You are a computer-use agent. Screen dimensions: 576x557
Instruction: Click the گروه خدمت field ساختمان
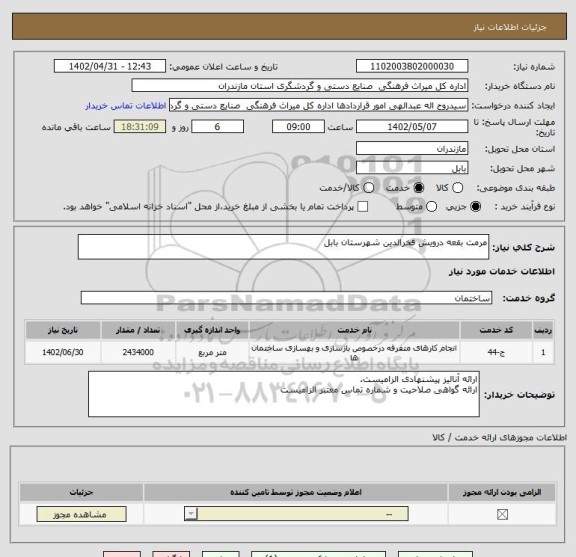tap(286, 298)
